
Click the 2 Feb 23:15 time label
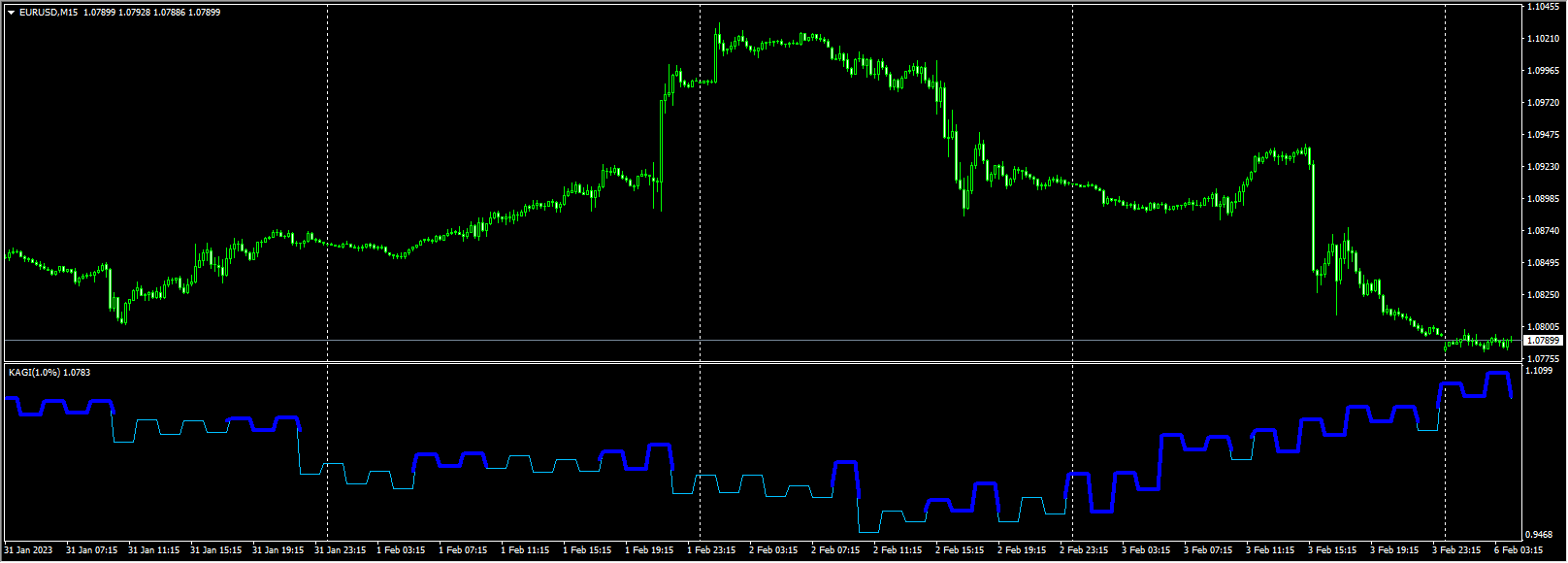pos(1084,550)
